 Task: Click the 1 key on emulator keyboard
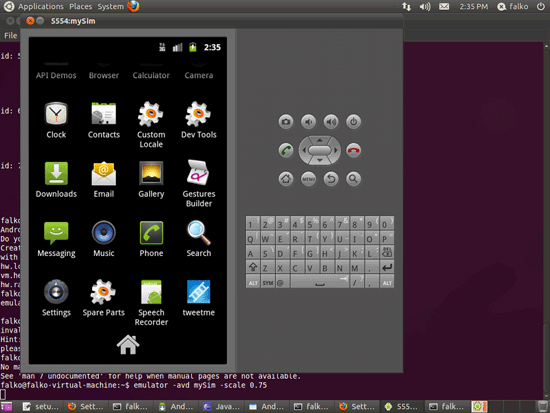253,223
